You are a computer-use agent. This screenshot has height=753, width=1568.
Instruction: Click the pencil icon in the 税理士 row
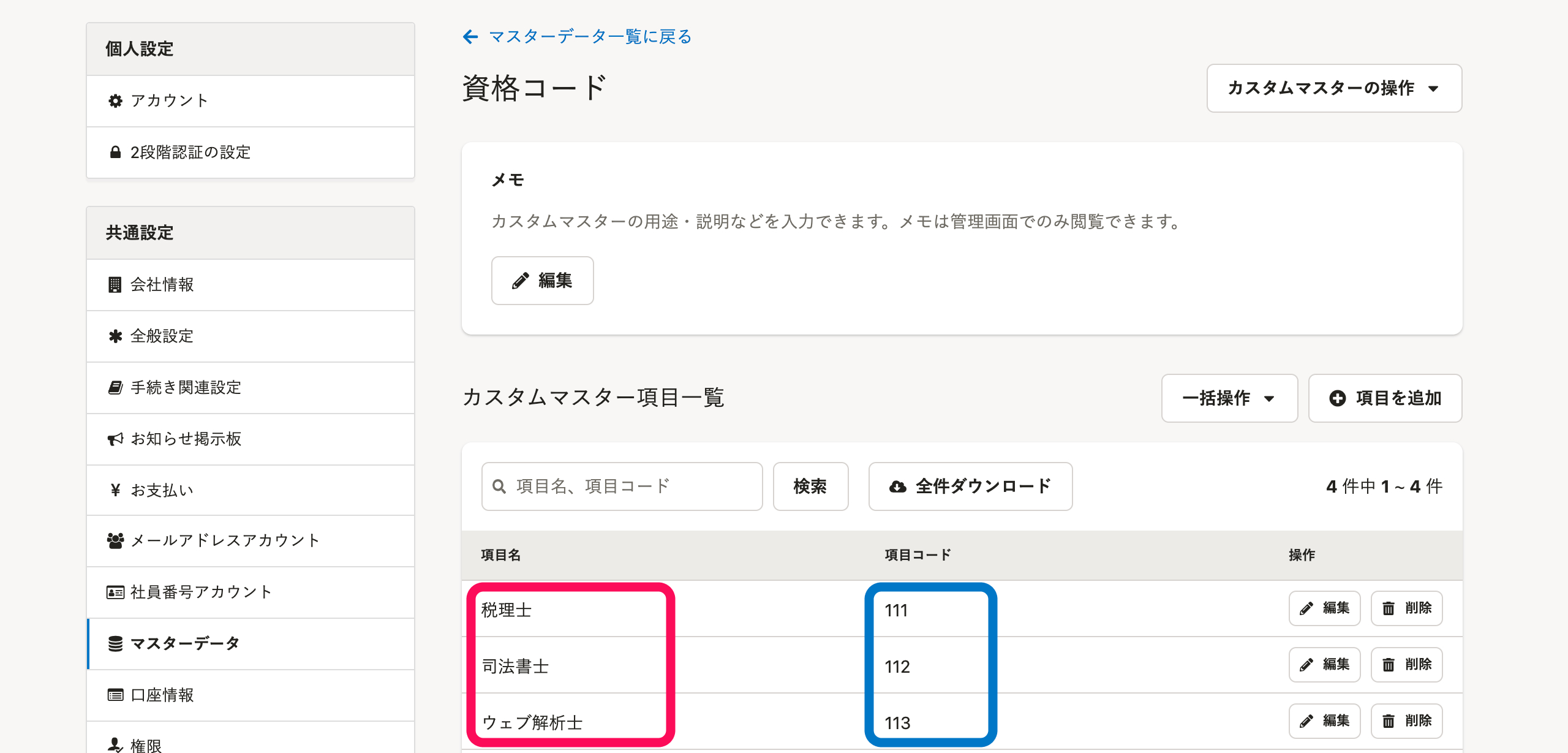point(1306,608)
